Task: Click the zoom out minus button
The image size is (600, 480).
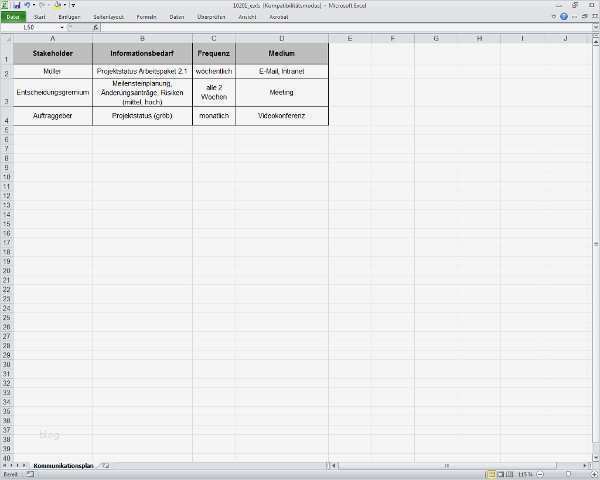Action: click(x=540, y=475)
